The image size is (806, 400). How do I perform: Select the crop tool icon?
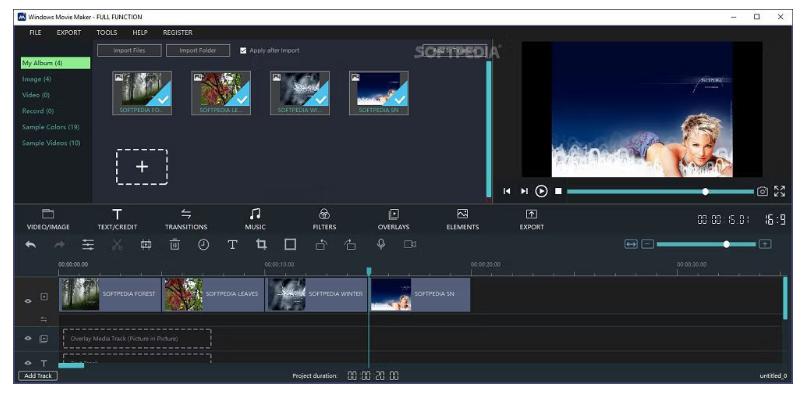[x=261, y=245]
